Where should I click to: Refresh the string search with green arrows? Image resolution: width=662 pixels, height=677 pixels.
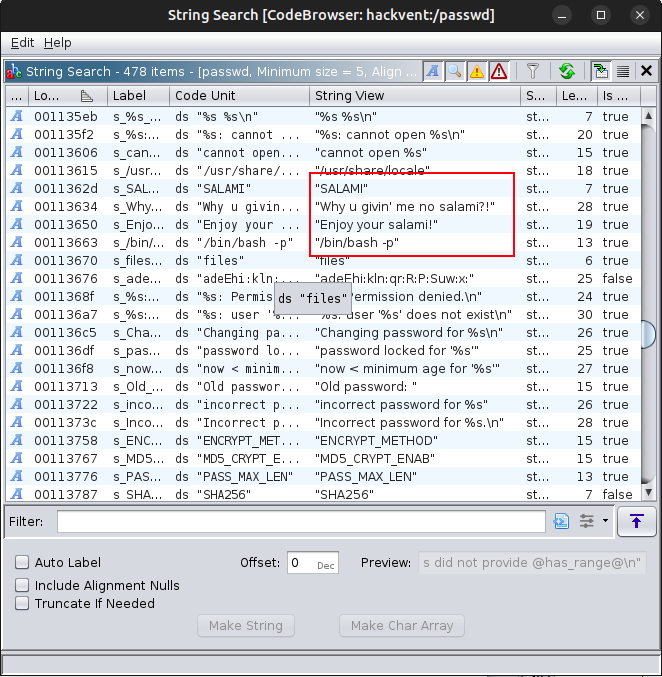coord(566,71)
